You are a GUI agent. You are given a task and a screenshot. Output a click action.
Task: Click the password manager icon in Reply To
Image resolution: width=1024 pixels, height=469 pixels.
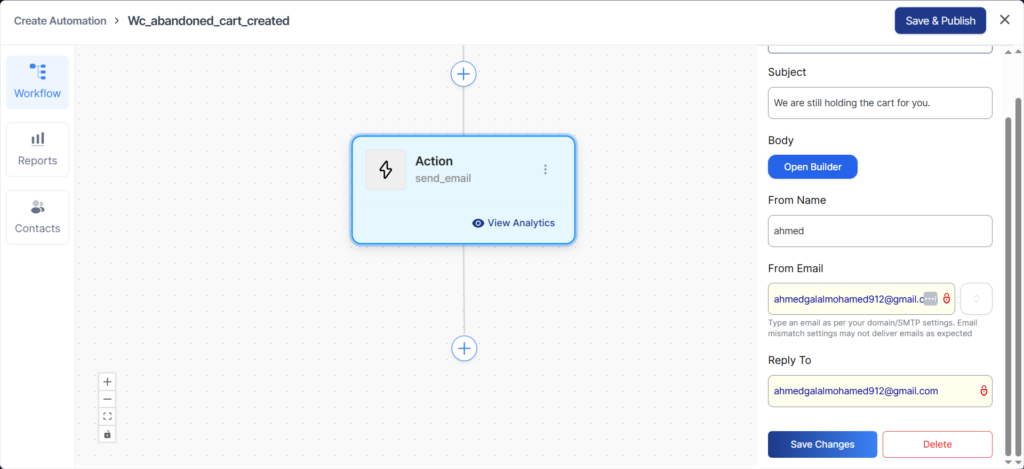[x=983, y=391]
